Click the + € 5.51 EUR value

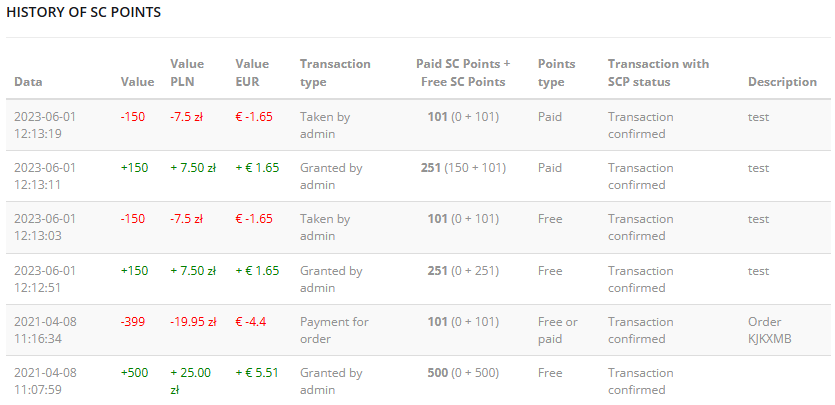[257, 373]
